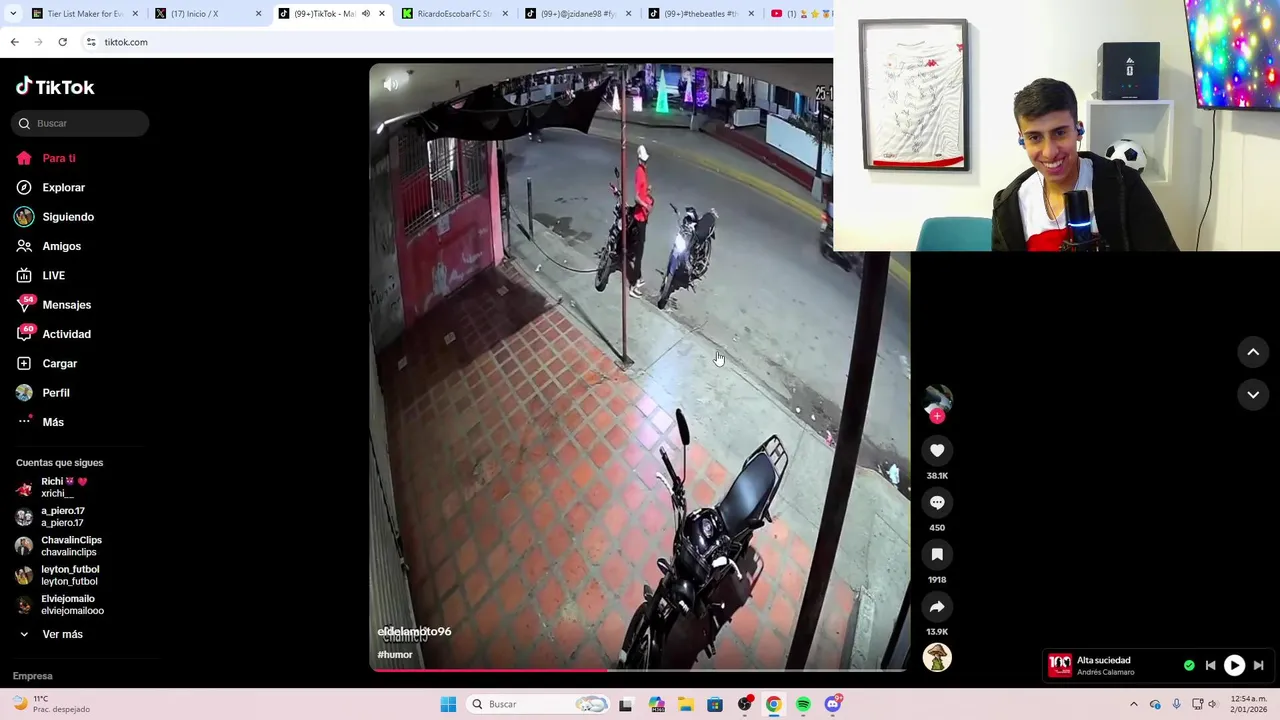Screen dimensions: 1280x720
Task: Click the #humor hashtag
Action: click(395, 655)
